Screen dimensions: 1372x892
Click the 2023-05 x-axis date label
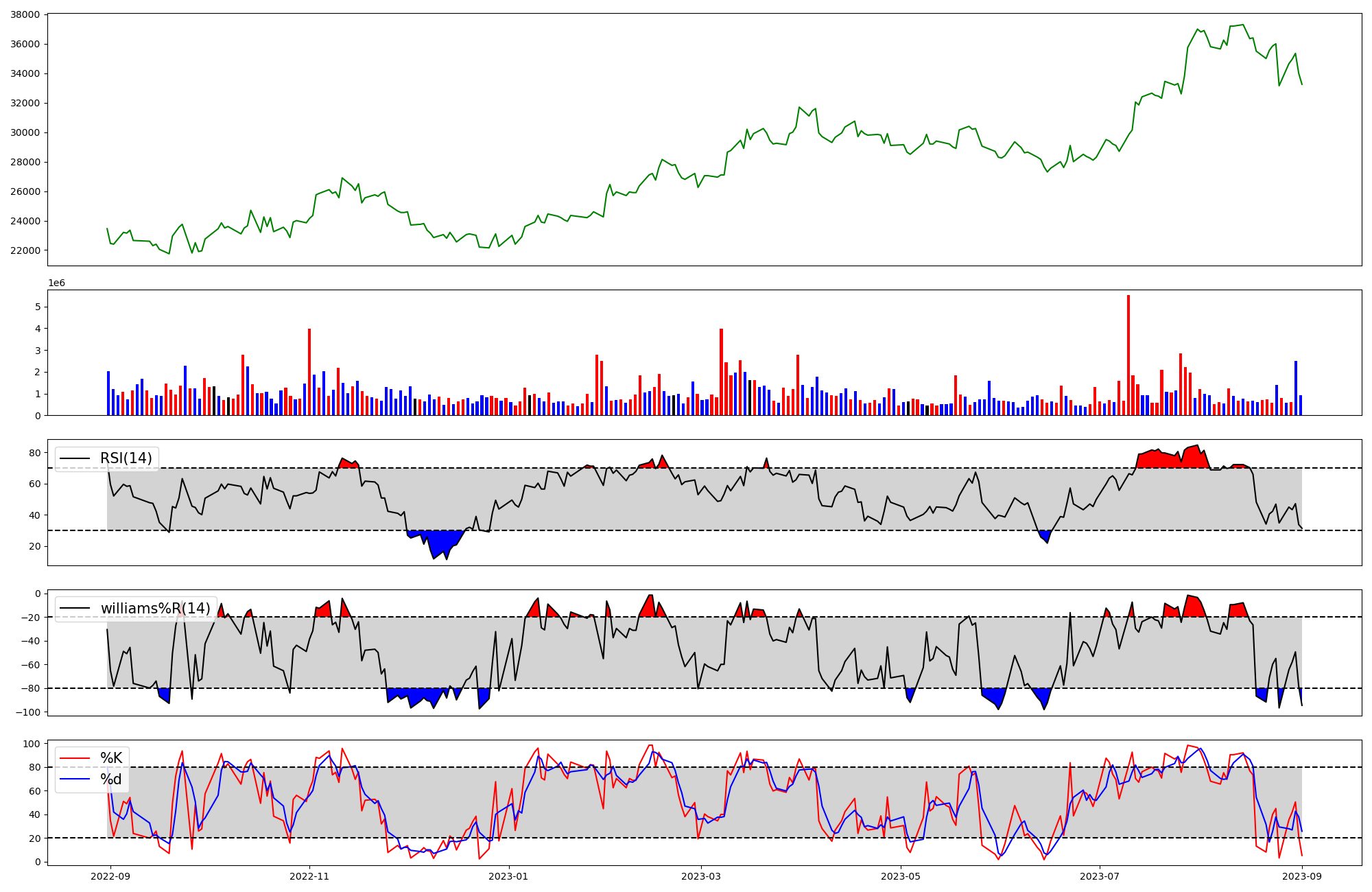(900, 876)
